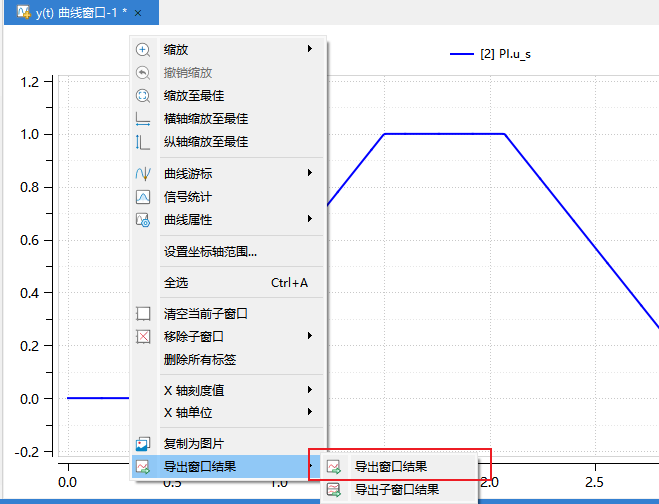659x504 pixels.
Task: Click the curve cursor icon beside 曲线游标
Action: (143, 174)
